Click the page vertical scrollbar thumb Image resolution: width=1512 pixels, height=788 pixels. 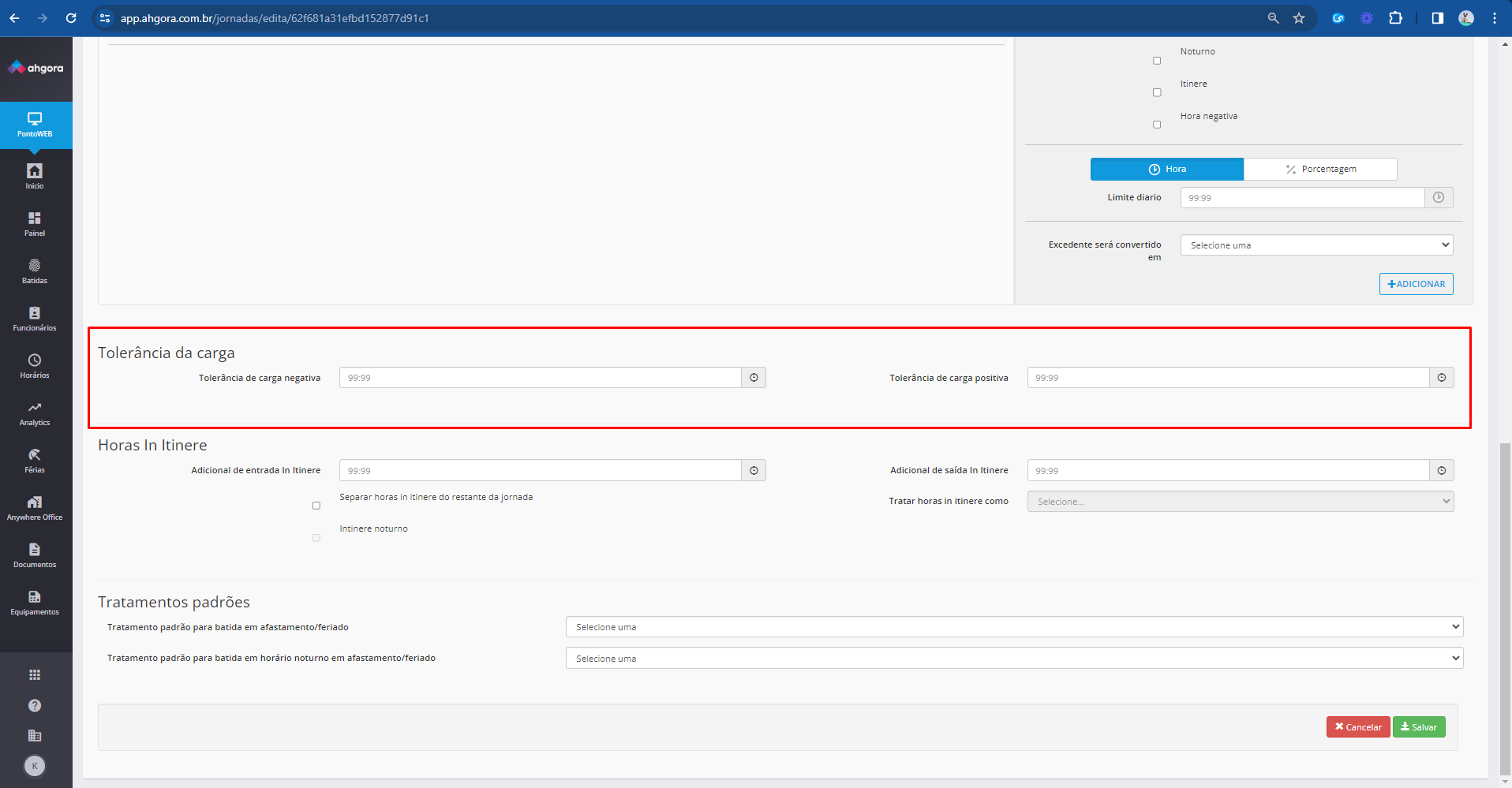[x=1505, y=609]
